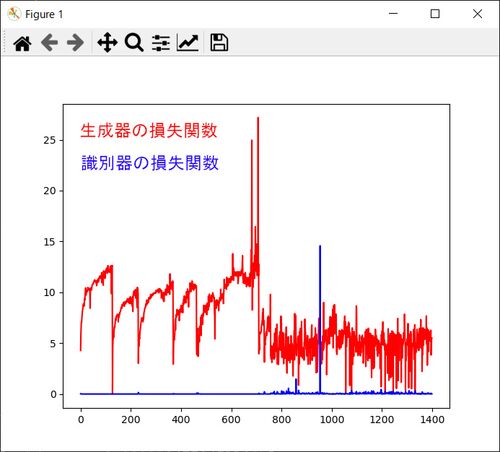The image size is (500, 452).
Task: Click the x-axis tick label 1400
Action: click(x=432, y=419)
